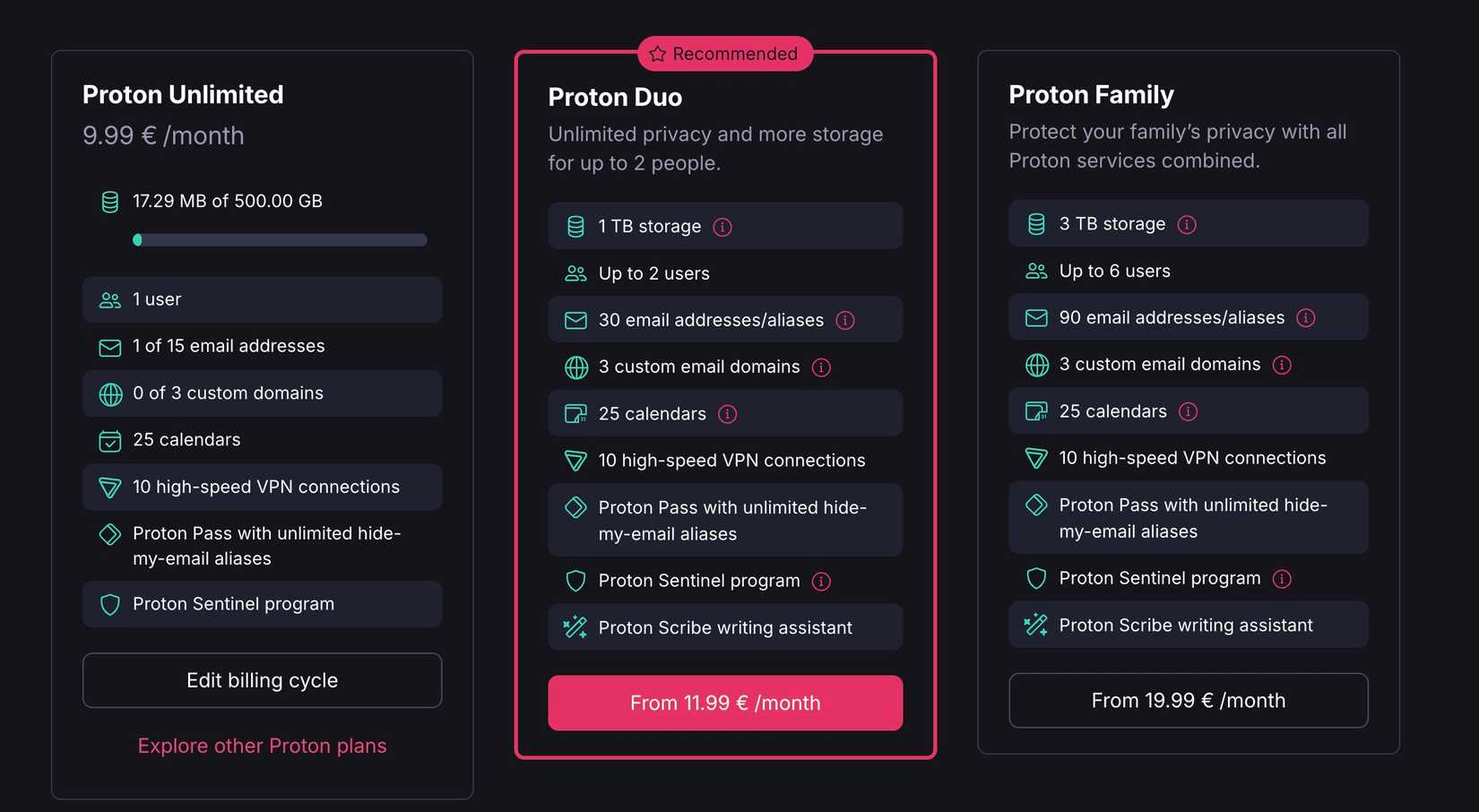Open info for Duo's 3 custom email domains
Screen dimensions: 1479x812
click(x=822, y=367)
